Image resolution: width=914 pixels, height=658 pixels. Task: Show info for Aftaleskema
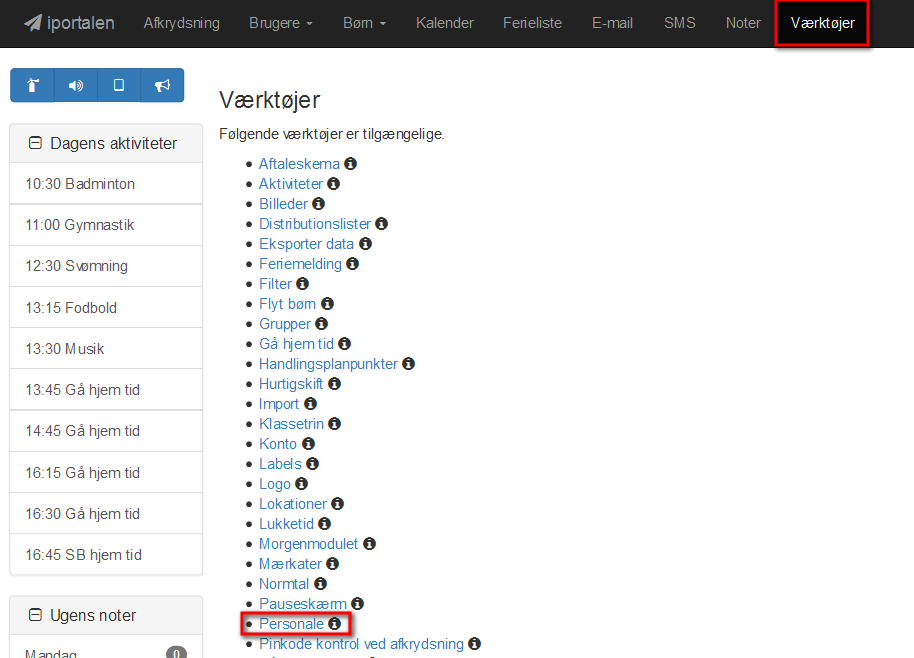pyautogui.click(x=350, y=164)
